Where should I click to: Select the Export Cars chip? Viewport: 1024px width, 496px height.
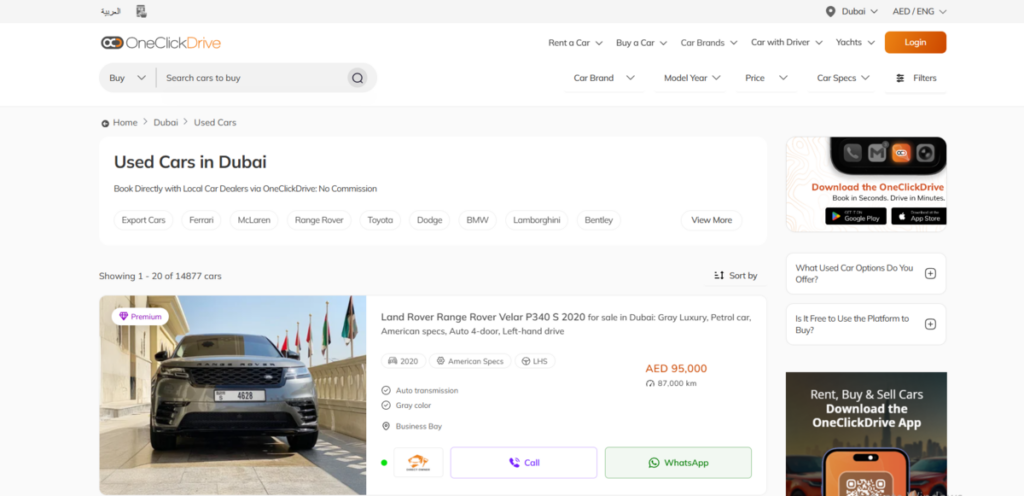coord(144,220)
